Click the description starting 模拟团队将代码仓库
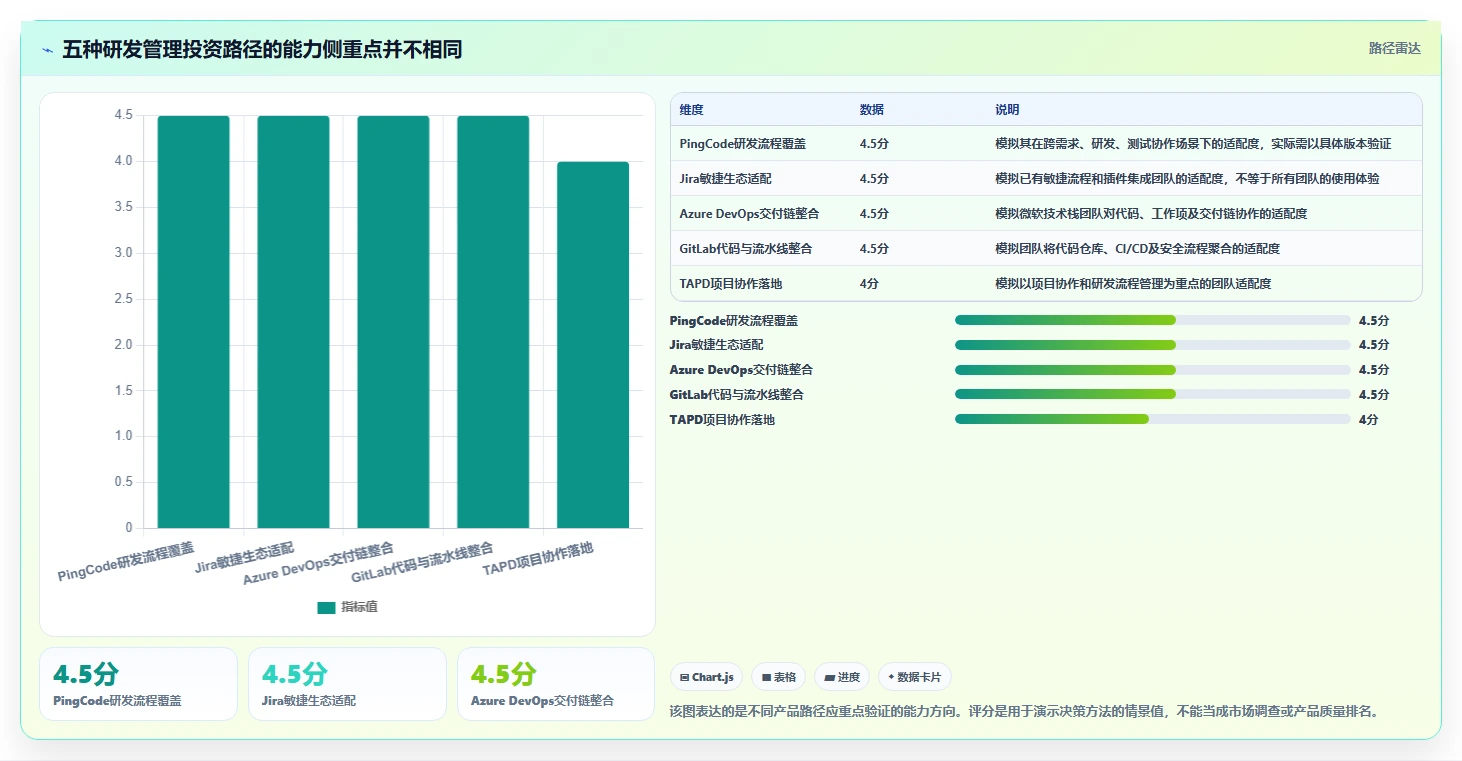This screenshot has width=1462, height=761. click(x=1137, y=249)
